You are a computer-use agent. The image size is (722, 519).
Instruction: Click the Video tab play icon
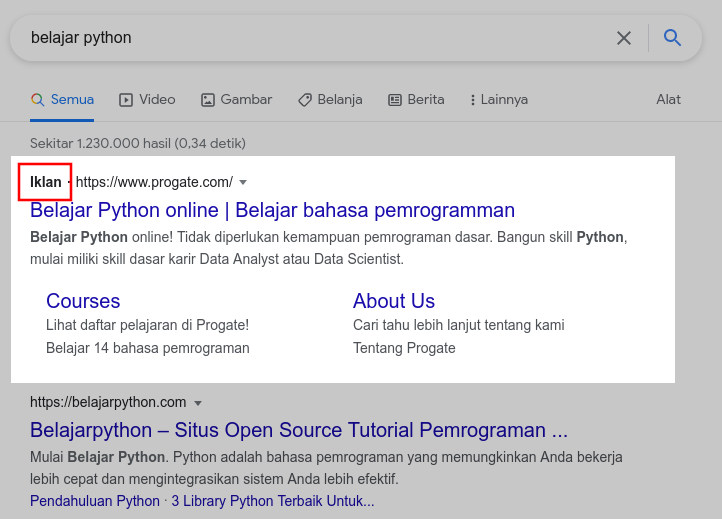coord(126,100)
